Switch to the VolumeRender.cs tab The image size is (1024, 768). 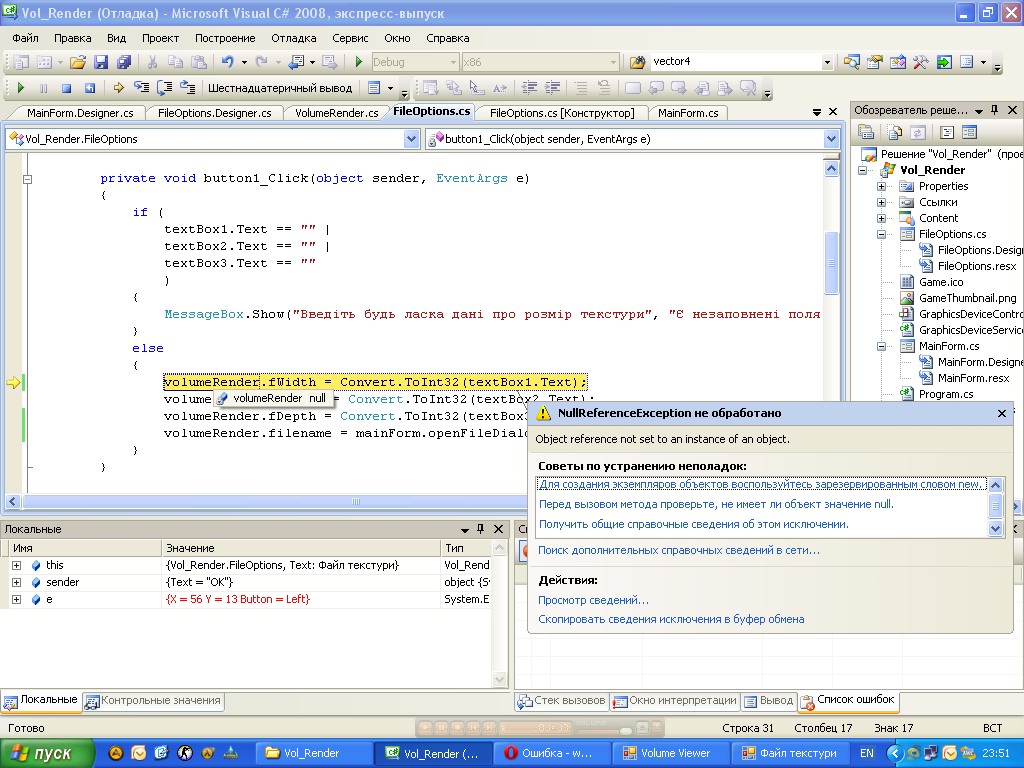pos(336,113)
